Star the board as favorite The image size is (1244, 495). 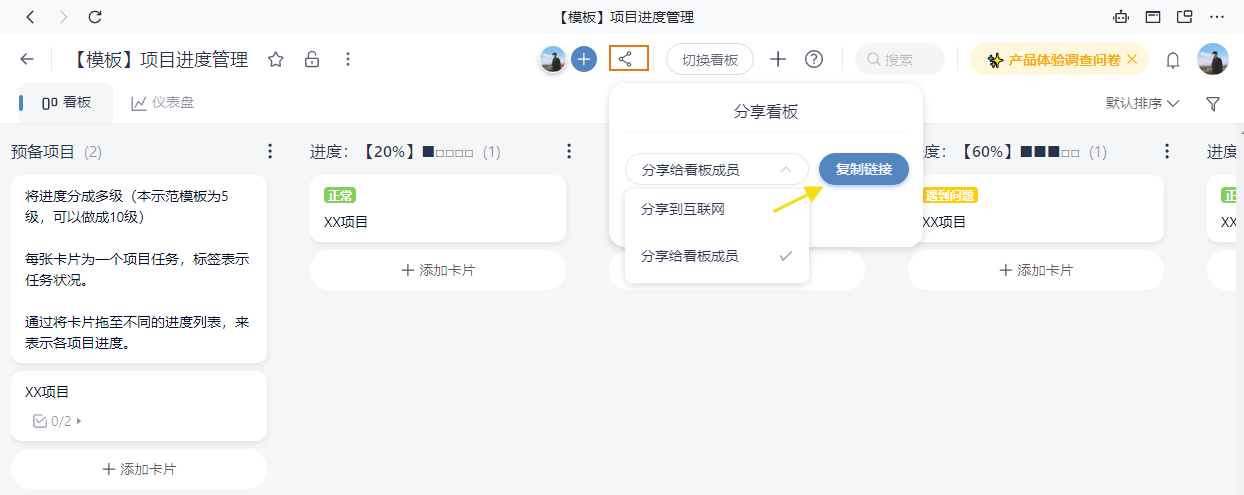(276, 60)
